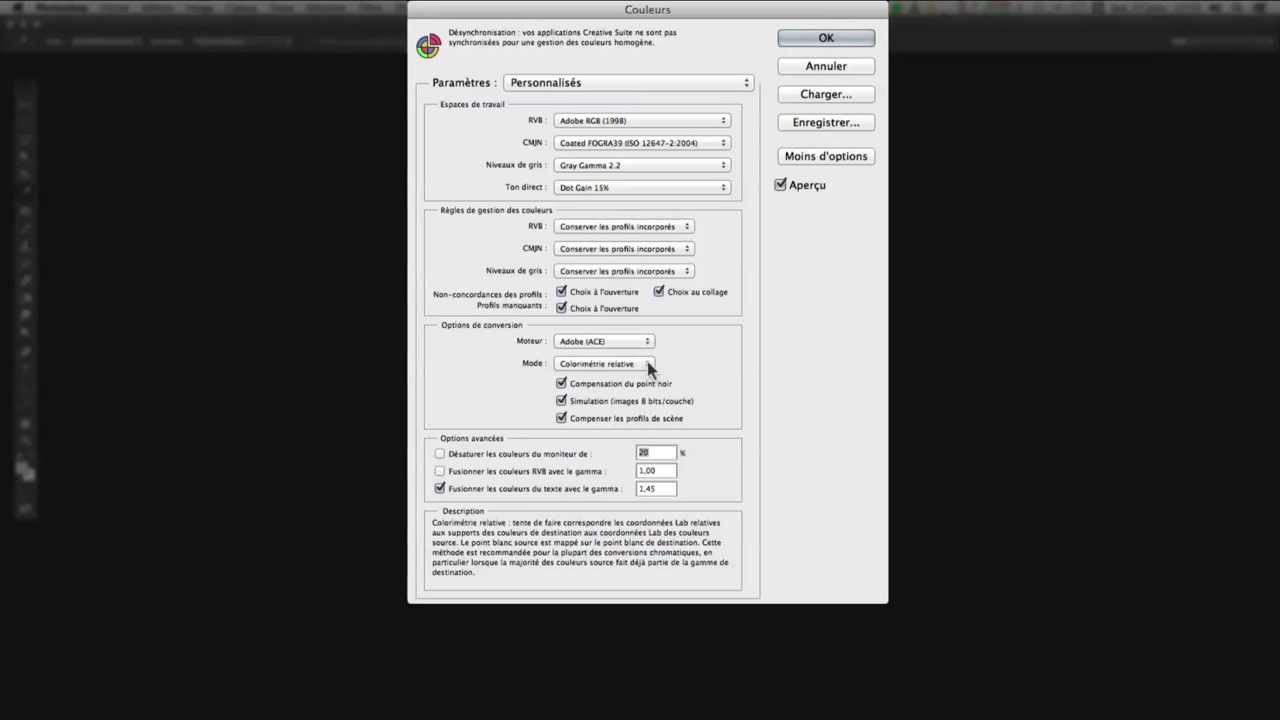Click the Couleurs dialog title
1280x720 pixels.
pos(647,10)
